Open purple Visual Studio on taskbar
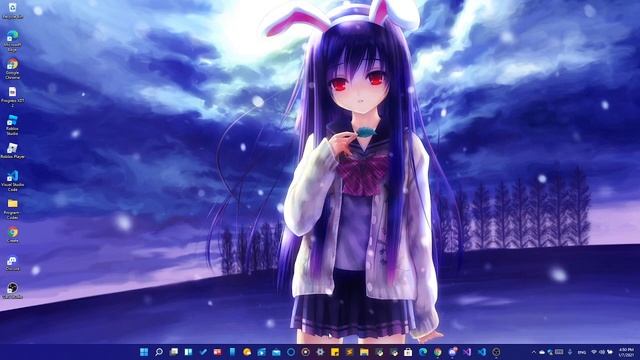This screenshot has width=640, height=360. click(467, 352)
